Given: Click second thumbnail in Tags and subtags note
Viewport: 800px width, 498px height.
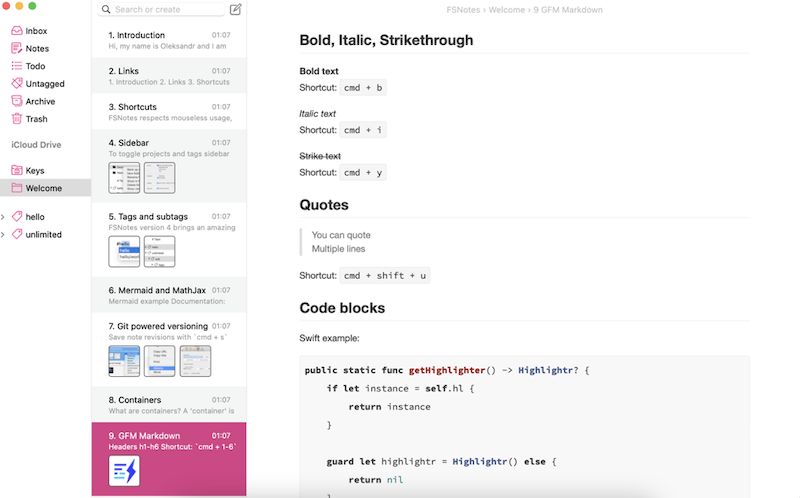Looking at the screenshot, I should [x=159, y=252].
